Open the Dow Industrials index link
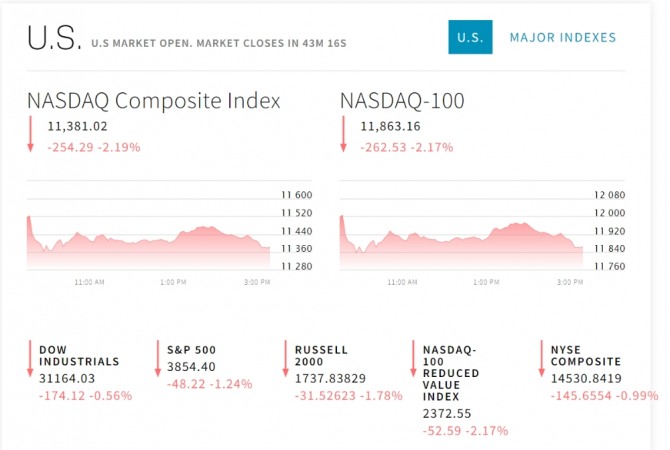The width and height of the screenshot is (670, 450). pyautogui.click(x=79, y=356)
